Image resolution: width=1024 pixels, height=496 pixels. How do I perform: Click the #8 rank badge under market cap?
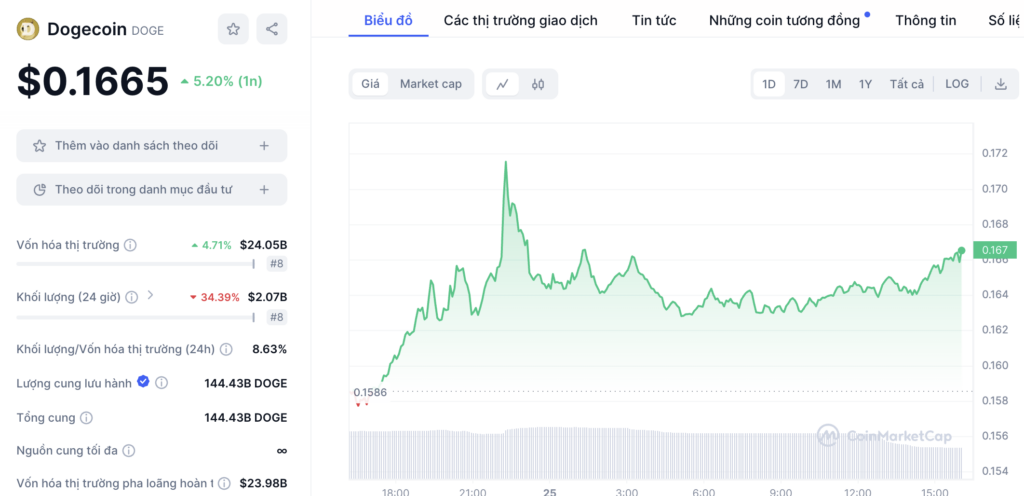pyautogui.click(x=277, y=264)
